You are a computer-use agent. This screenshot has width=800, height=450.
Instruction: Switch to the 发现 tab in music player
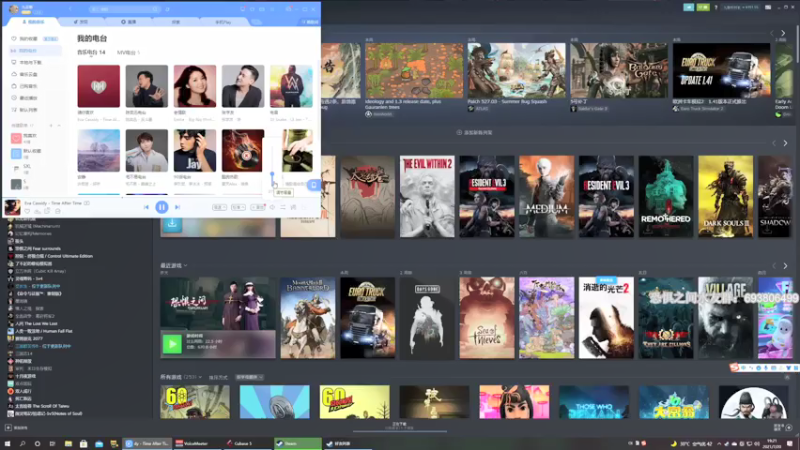coord(81,22)
